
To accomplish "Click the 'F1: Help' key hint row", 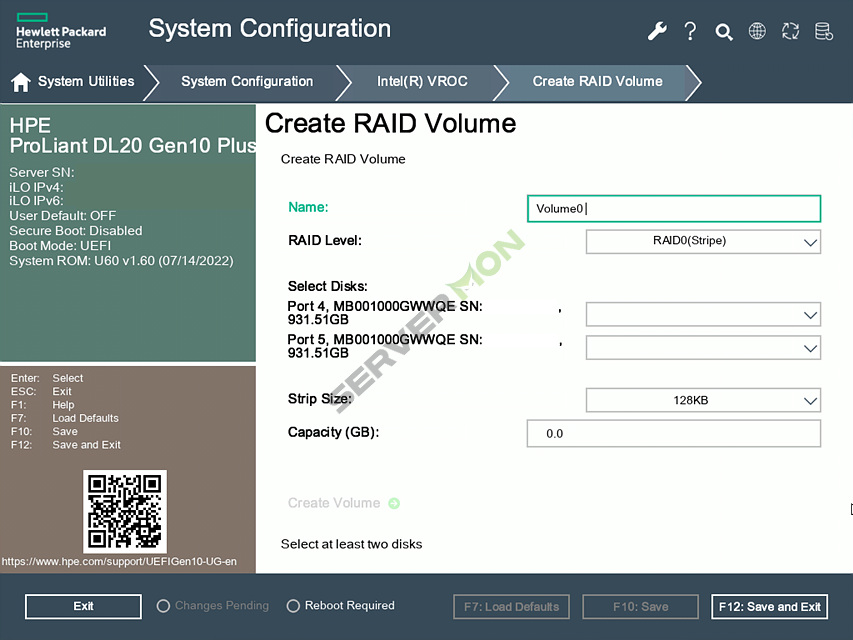I will pyautogui.click(x=42, y=405).
